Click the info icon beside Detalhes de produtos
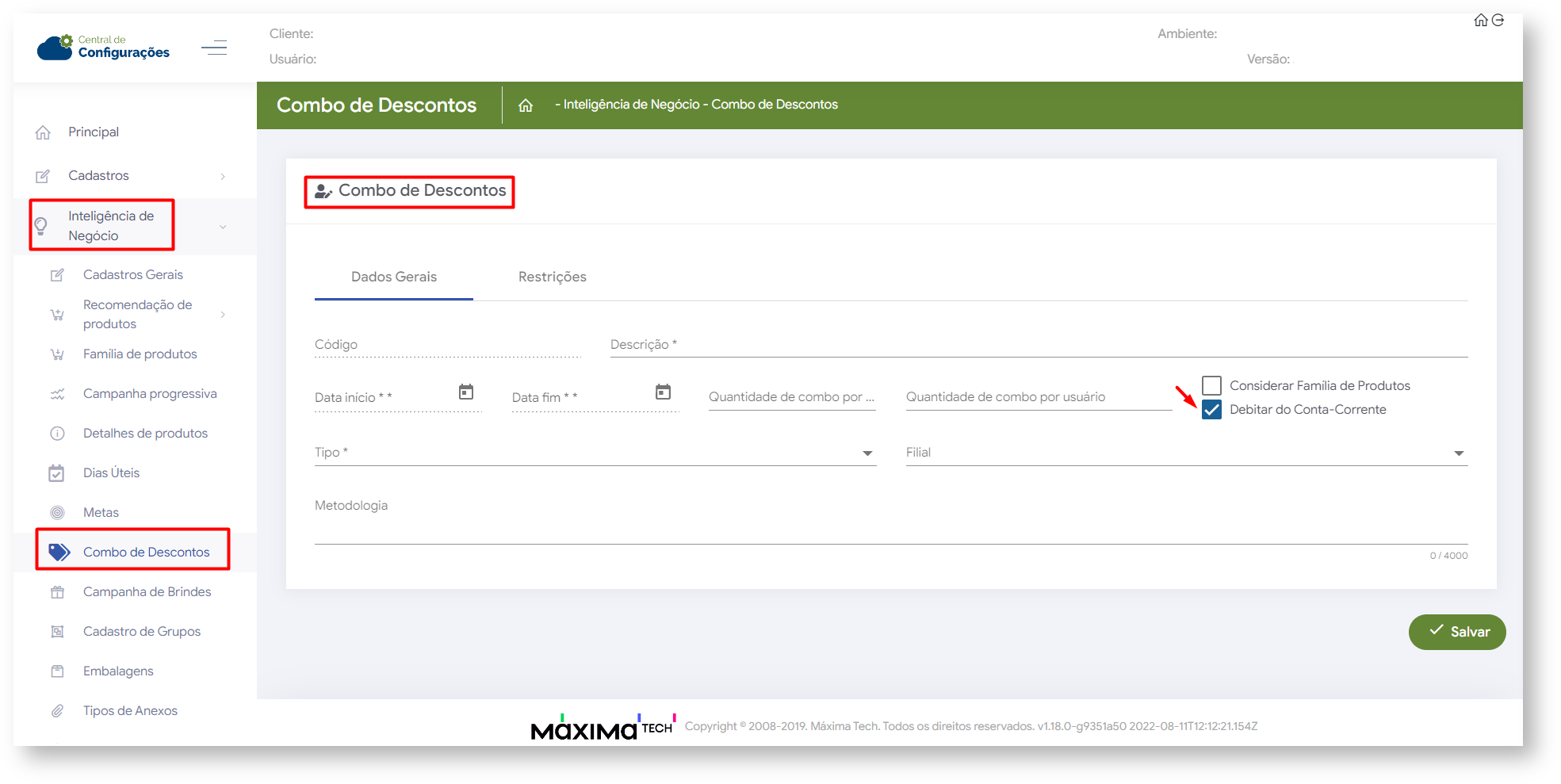1561x784 pixels. tap(57, 434)
